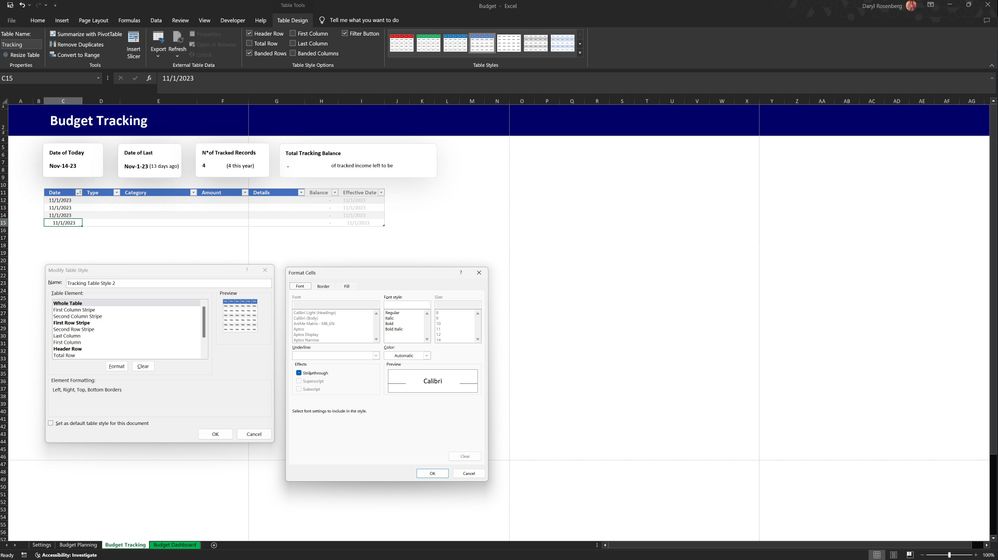998x560 pixels.
Task: Click the Insert Slicer icon
Action: tap(134, 37)
